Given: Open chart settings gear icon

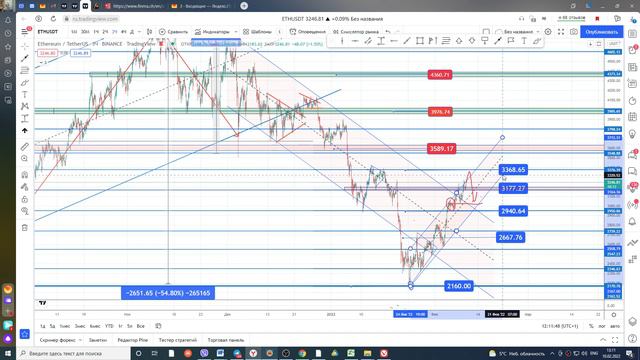Looking at the screenshot, I should [x=548, y=32].
